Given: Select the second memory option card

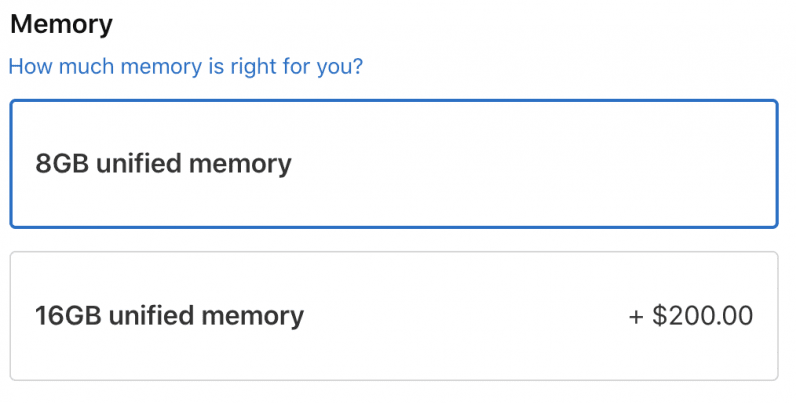Looking at the screenshot, I should coord(393,316).
